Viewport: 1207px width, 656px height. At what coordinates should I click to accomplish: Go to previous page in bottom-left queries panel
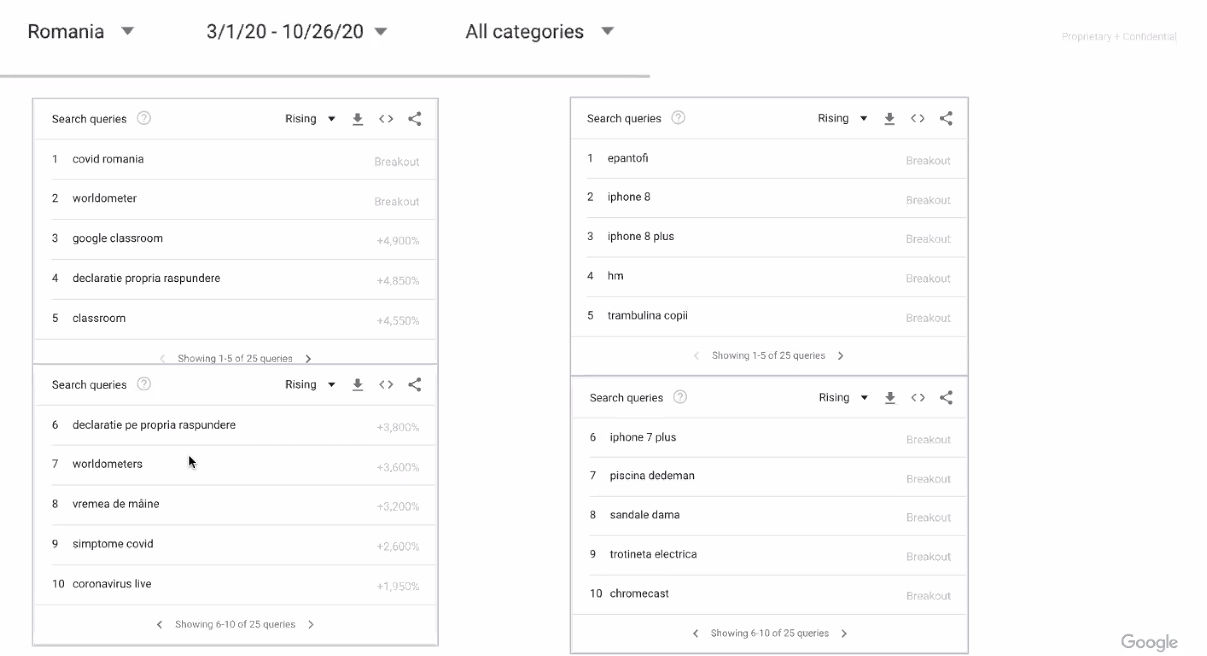tap(159, 624)
